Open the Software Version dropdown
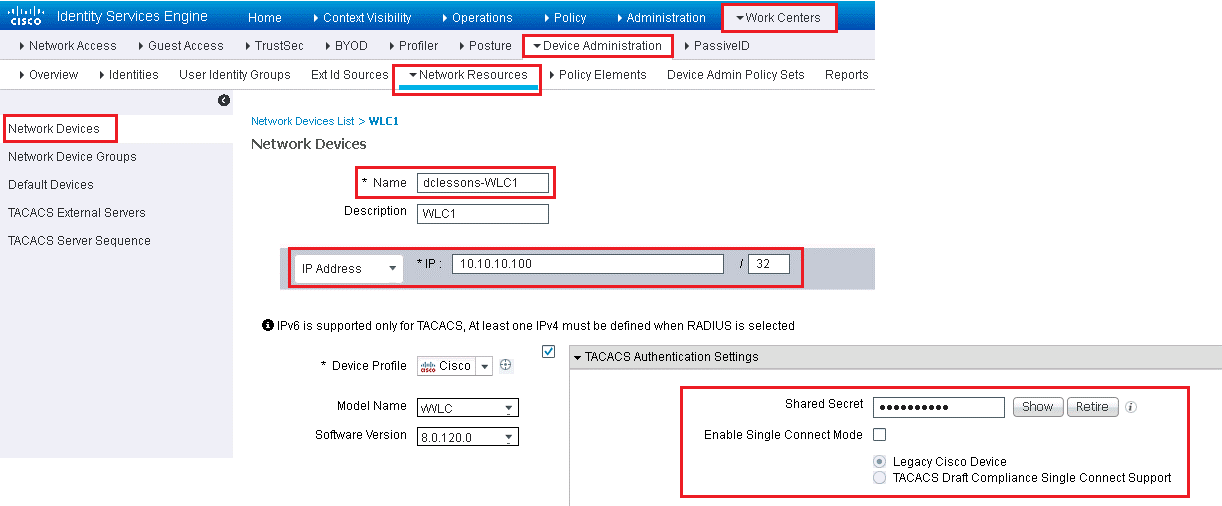Viewport: 1222px width, 506px height. (x=468, y=437)
